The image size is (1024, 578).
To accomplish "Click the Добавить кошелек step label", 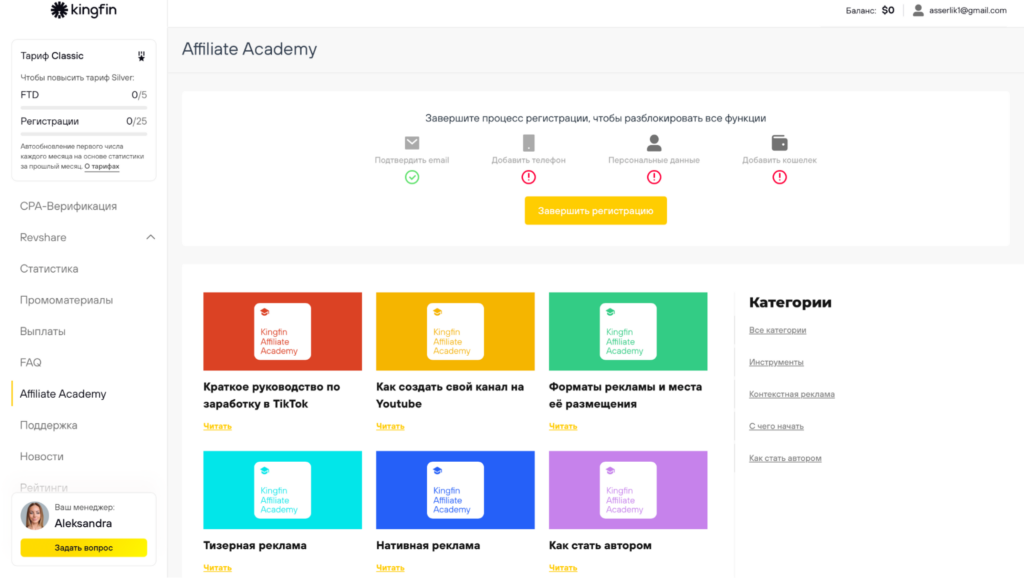I will point(779,160).
